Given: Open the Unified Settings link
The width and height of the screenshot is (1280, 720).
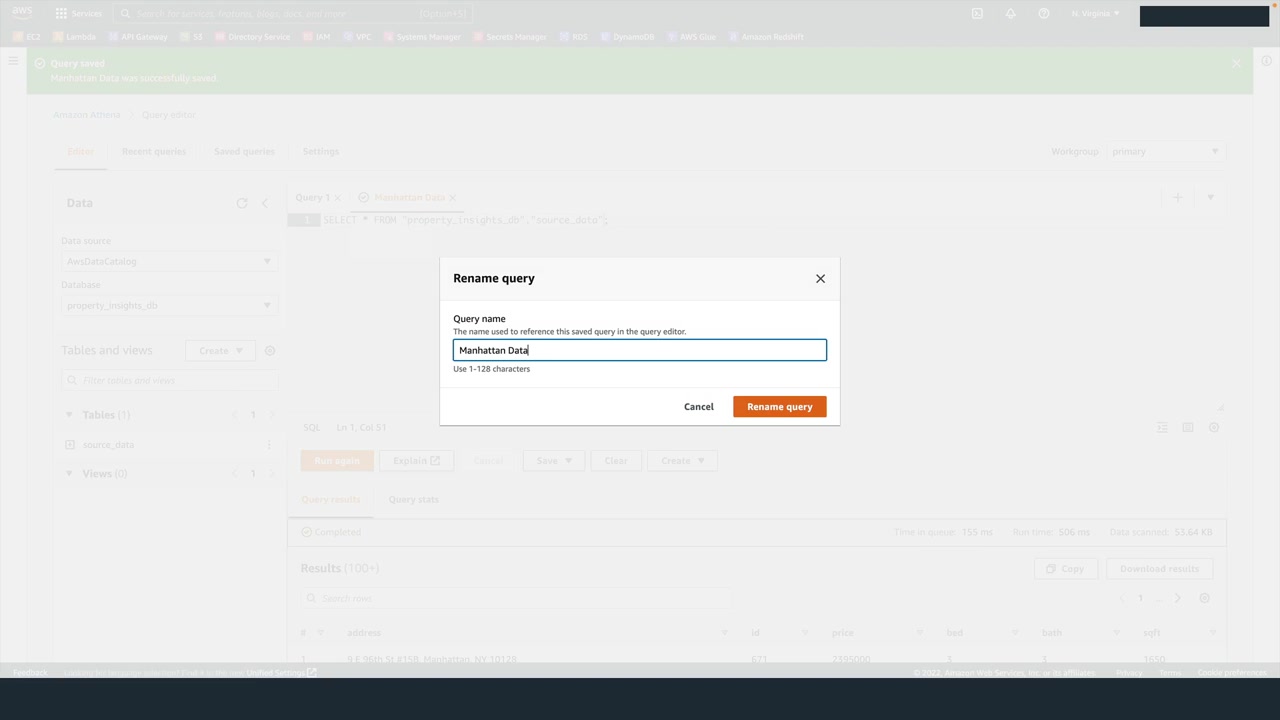Looking at the screenshot, I should coord(281,673).
